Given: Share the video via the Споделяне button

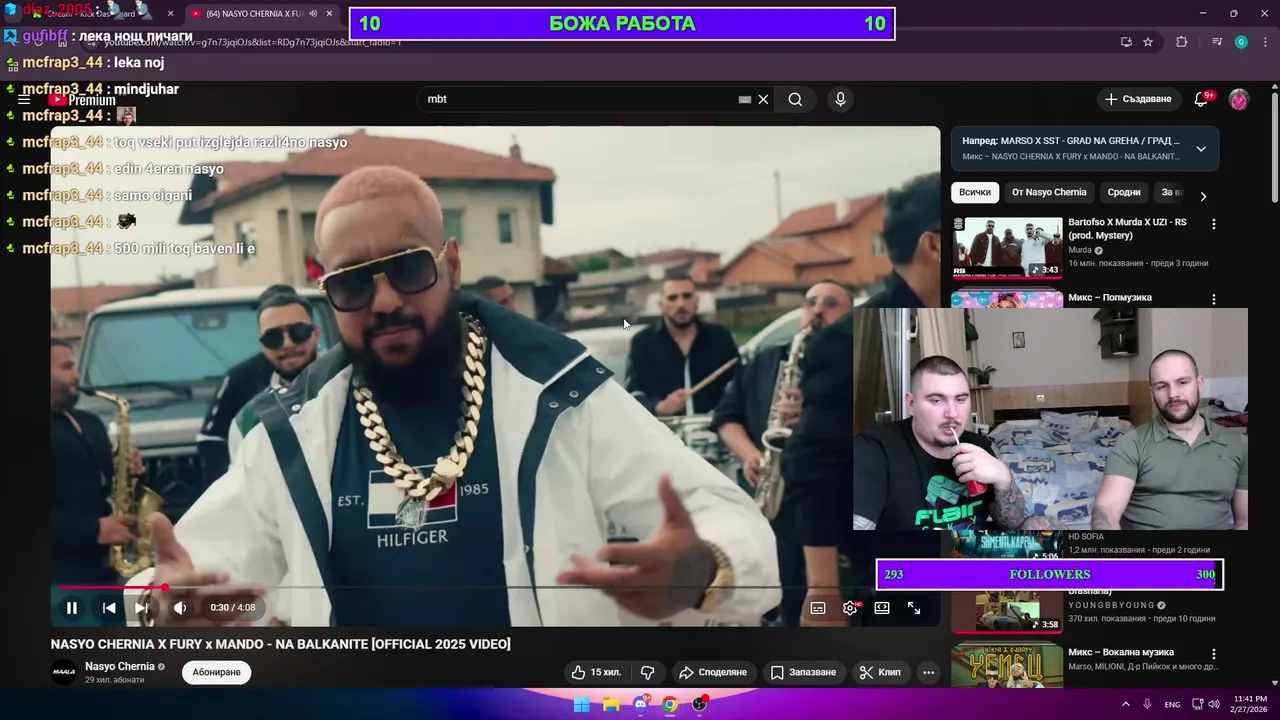Looking at the screenshot, I should [713, 672].
